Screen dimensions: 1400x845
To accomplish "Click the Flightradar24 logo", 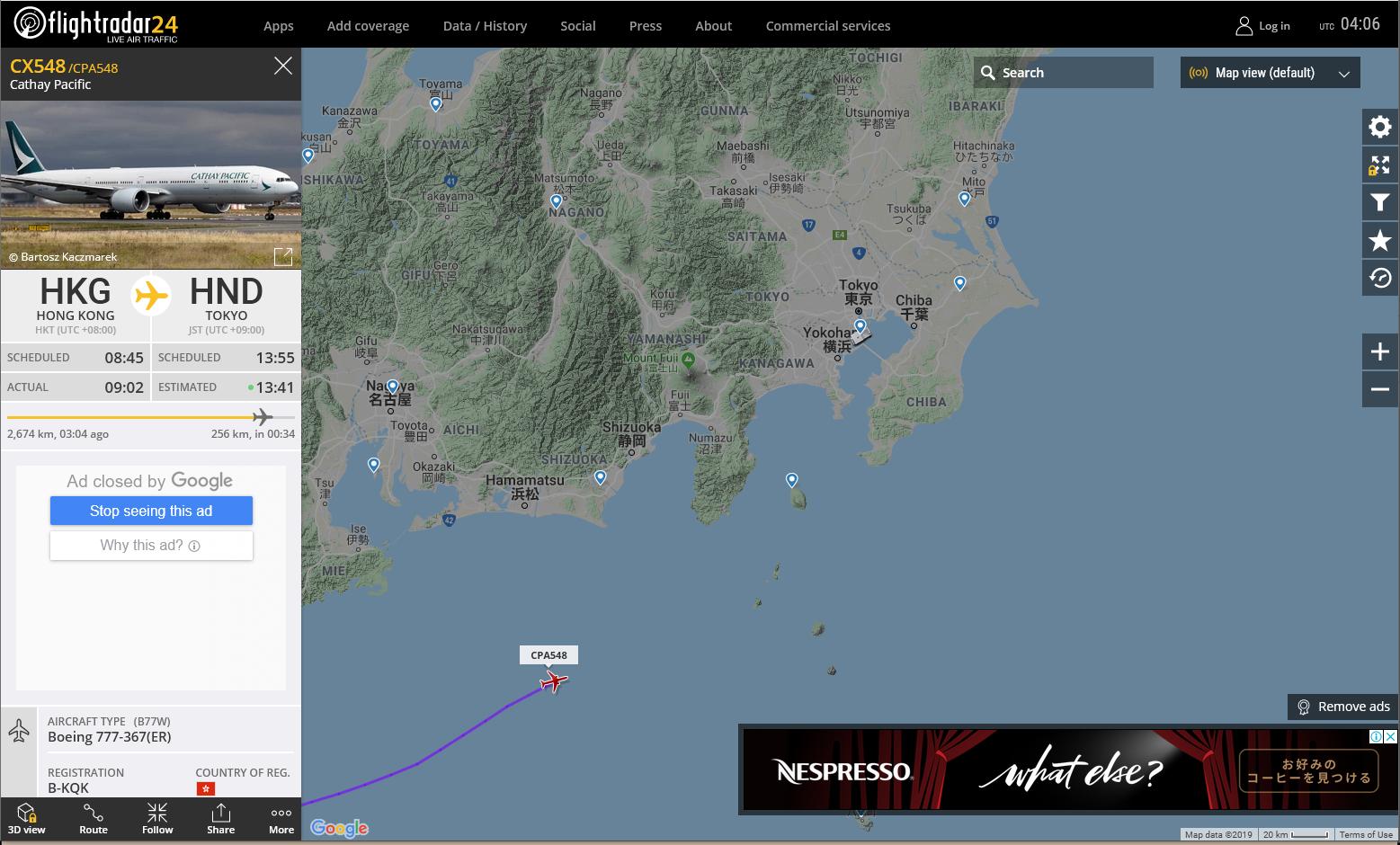I will [x=96, y=23].
